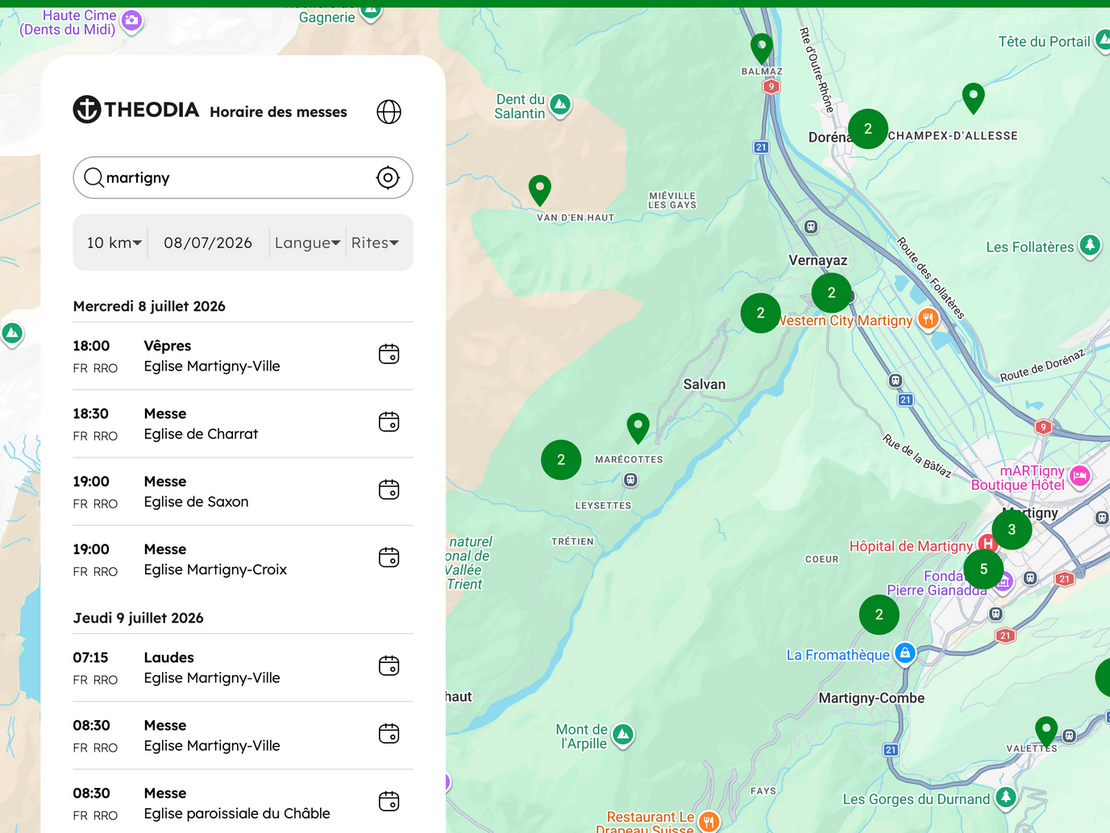Screen dimensions: 1110x833
Task: Open the 10 km radius dropdown
Action: click(x=114, y=243)
